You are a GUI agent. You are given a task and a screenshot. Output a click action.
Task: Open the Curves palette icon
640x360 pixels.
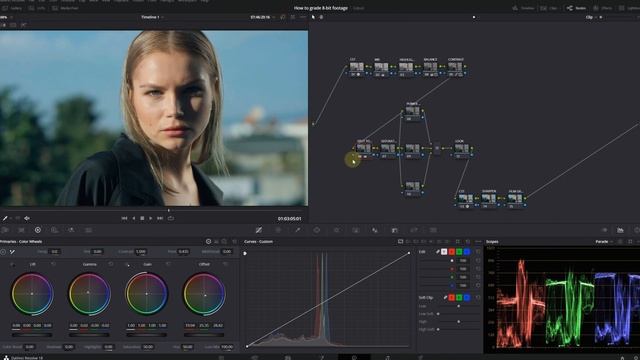259,230
